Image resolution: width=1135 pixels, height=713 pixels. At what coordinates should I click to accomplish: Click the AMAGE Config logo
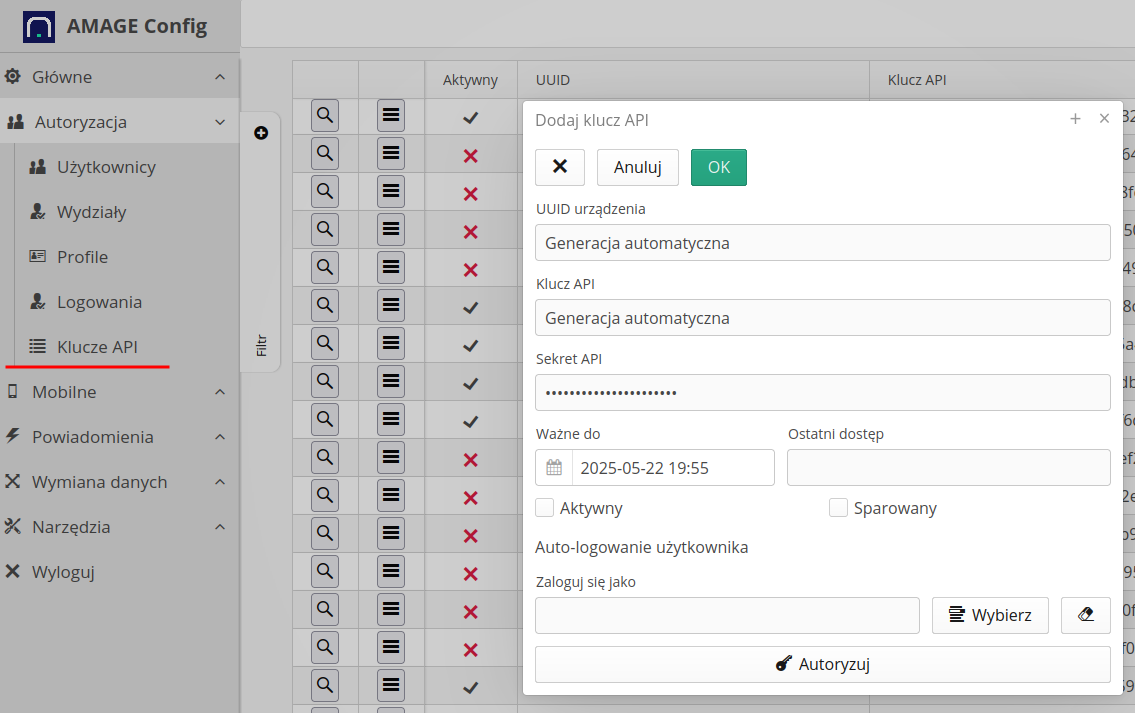click(x=39, y=26)
